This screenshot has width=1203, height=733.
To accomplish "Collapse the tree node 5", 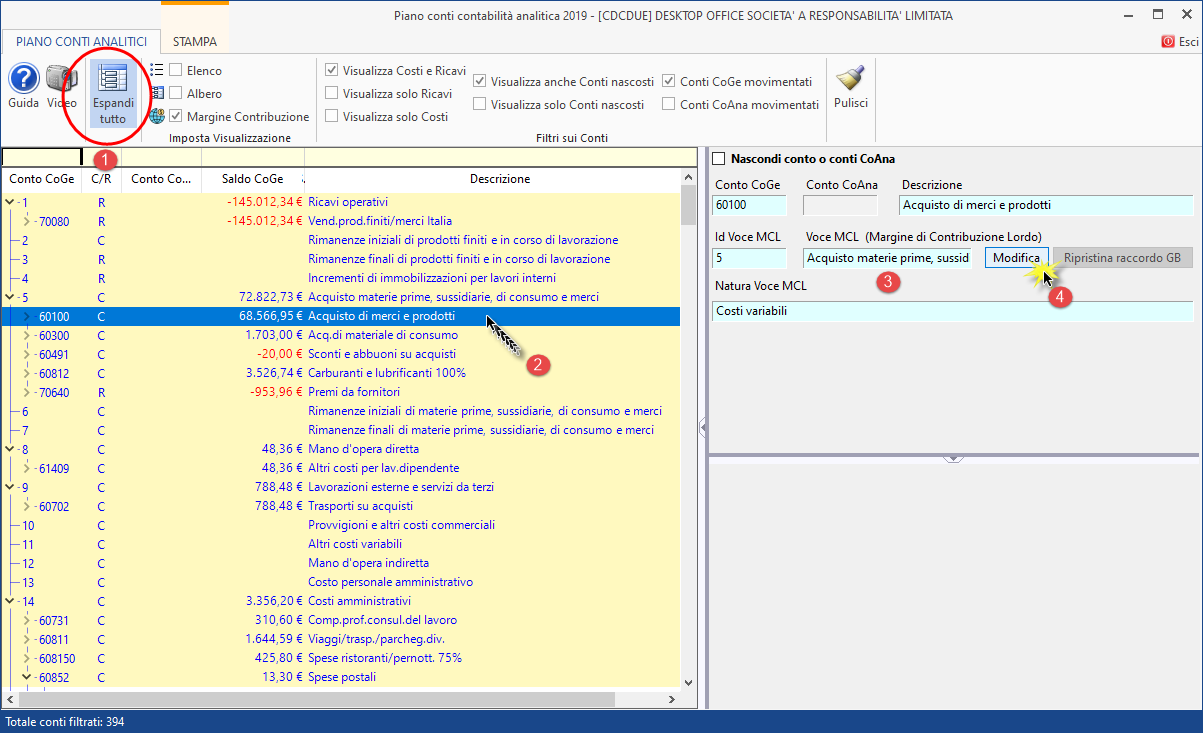I will tap(10, 297).
